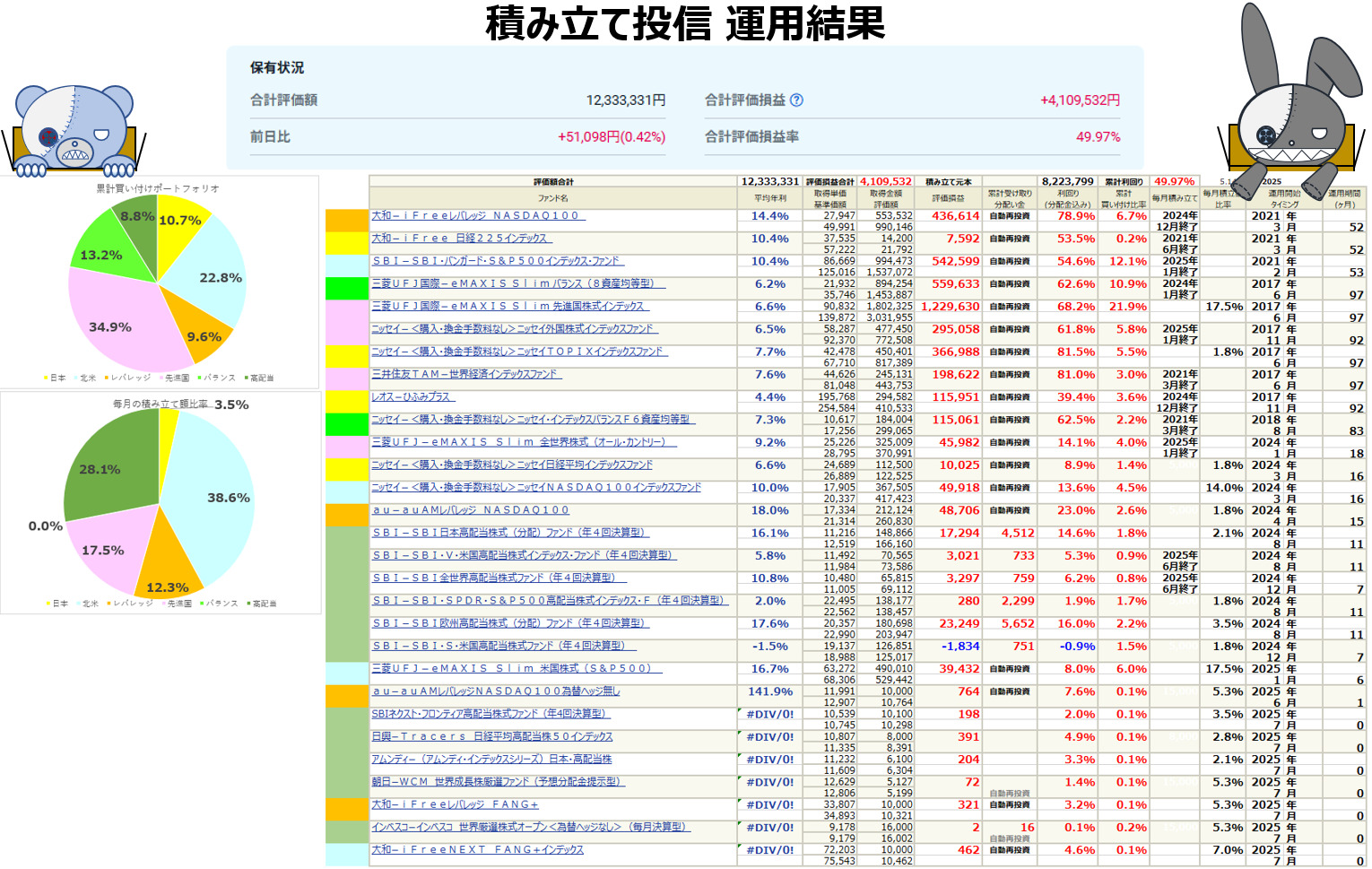This screenshot has height=869, width=1372.
Task: Open SBIネクスト・フロンティア高配当株式ファンド link
Action: (491, 714)
